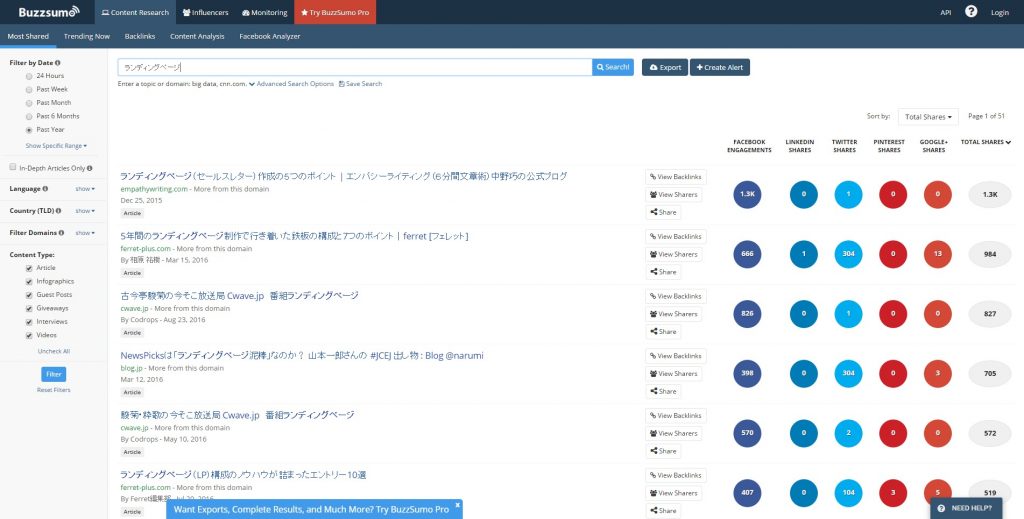Screen dimensions: 1024x519
Task: Click Google+ shares circle showing 3 for NewsPicks row
Action: 938,373
